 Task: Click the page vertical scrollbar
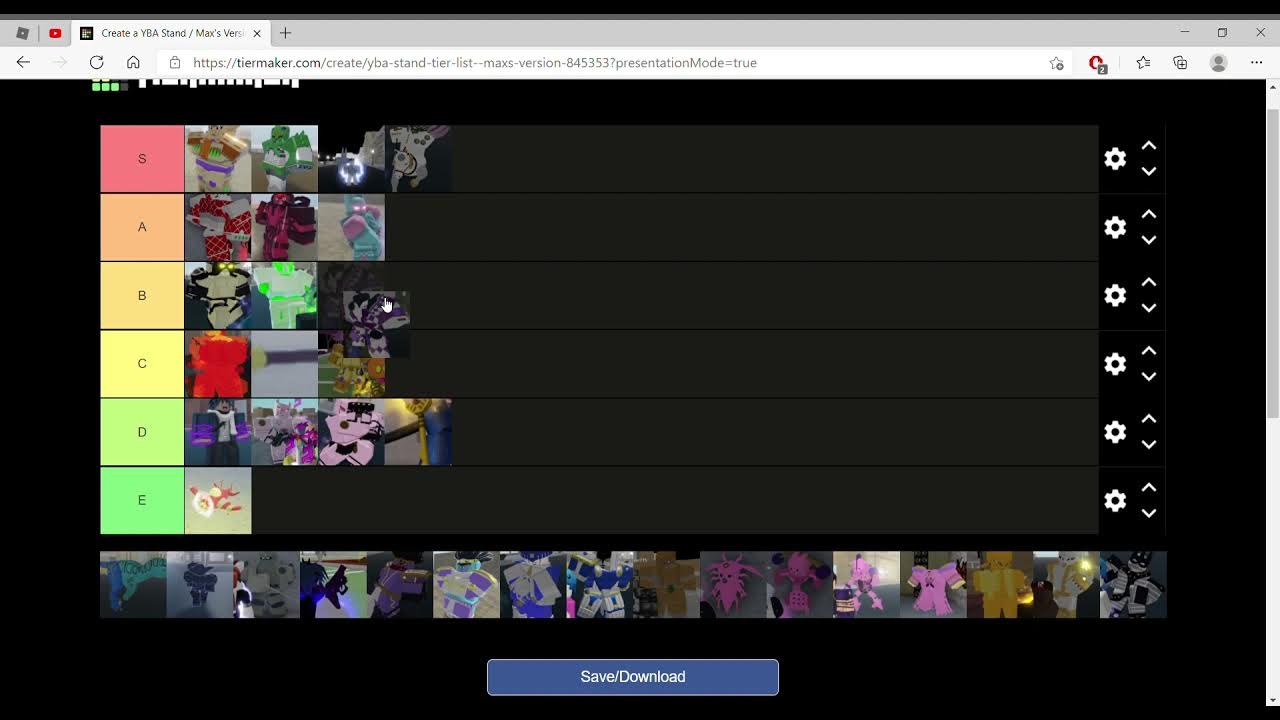click(x=1272, y=264)
